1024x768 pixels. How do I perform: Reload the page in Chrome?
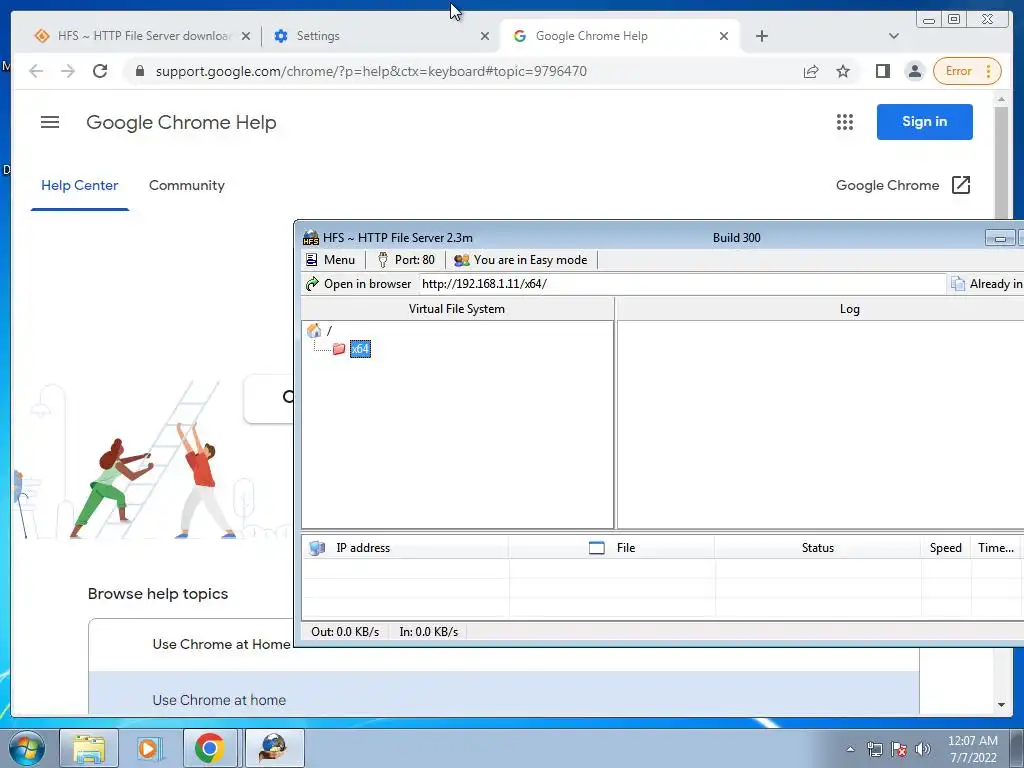(100, 71)
